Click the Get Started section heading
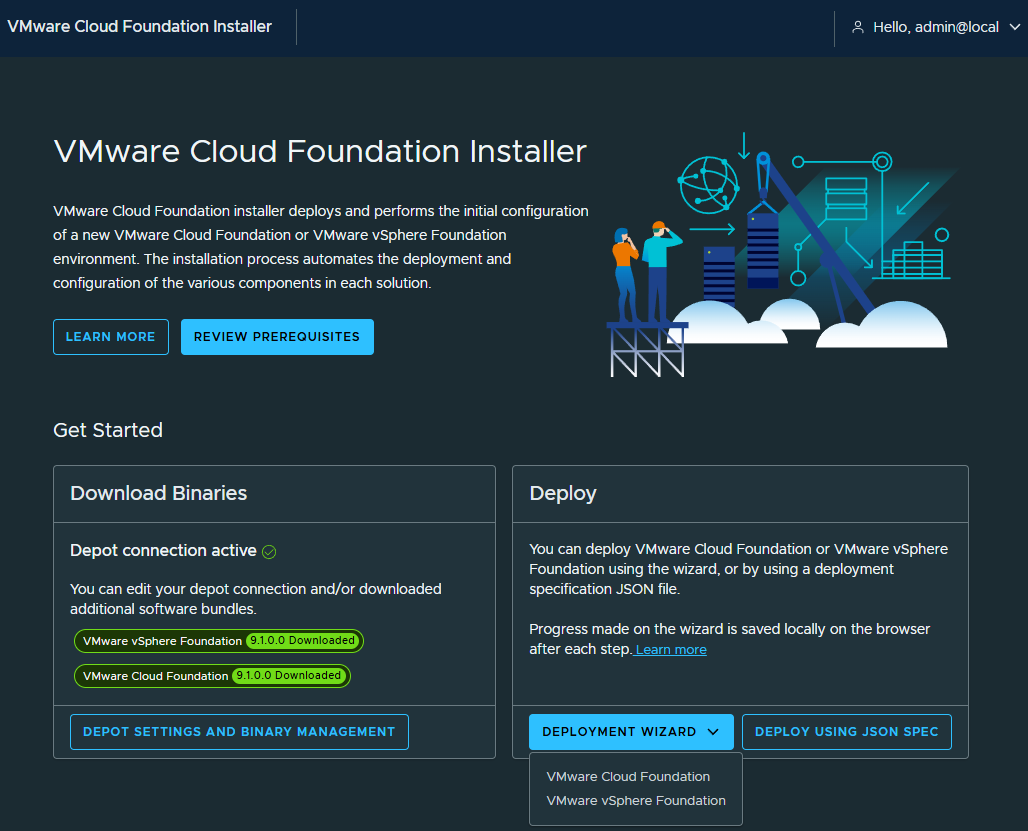Viewport: 1028px width, 831px height. 108,430
